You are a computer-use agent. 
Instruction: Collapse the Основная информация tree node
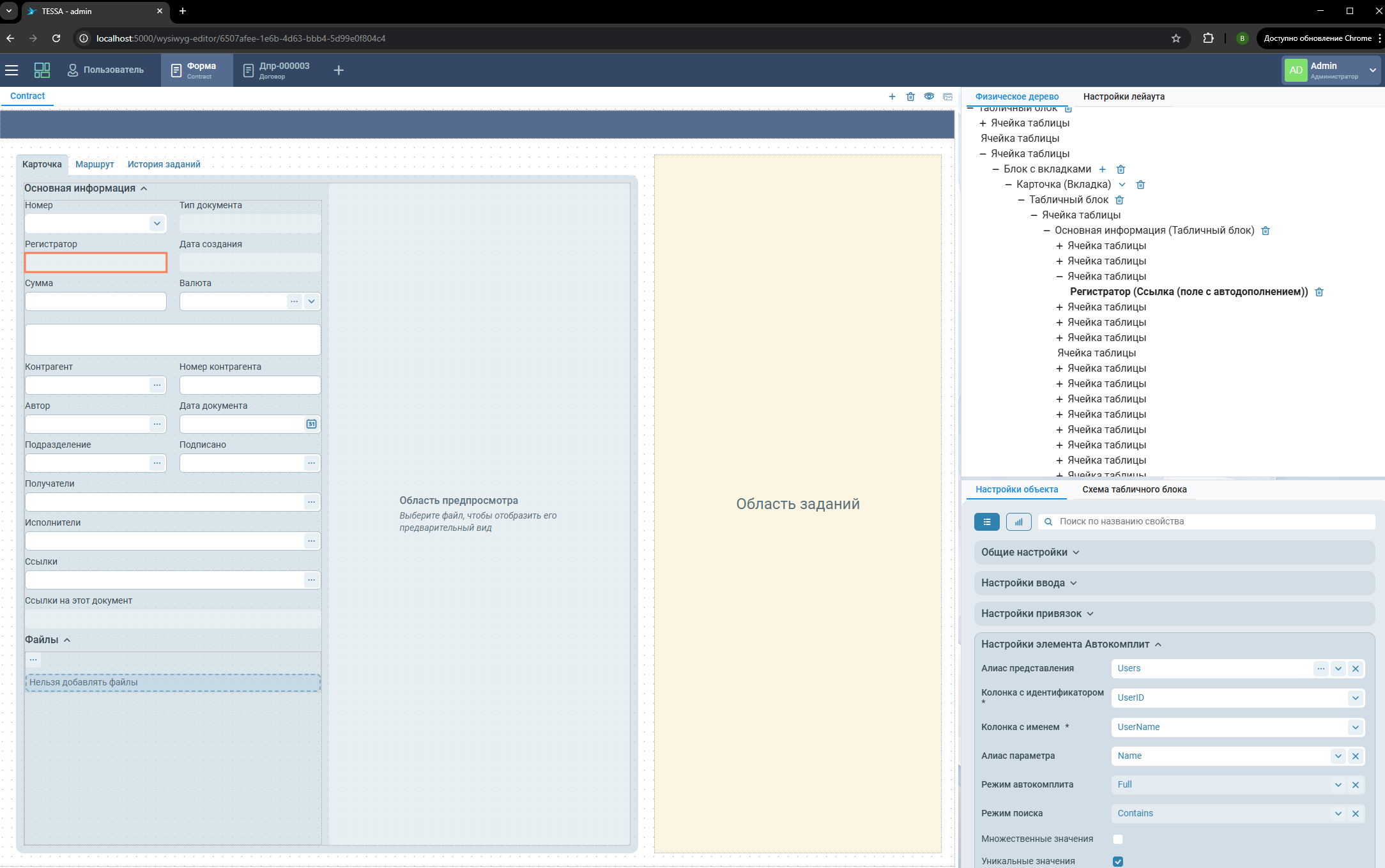[x=1046, y=231]
